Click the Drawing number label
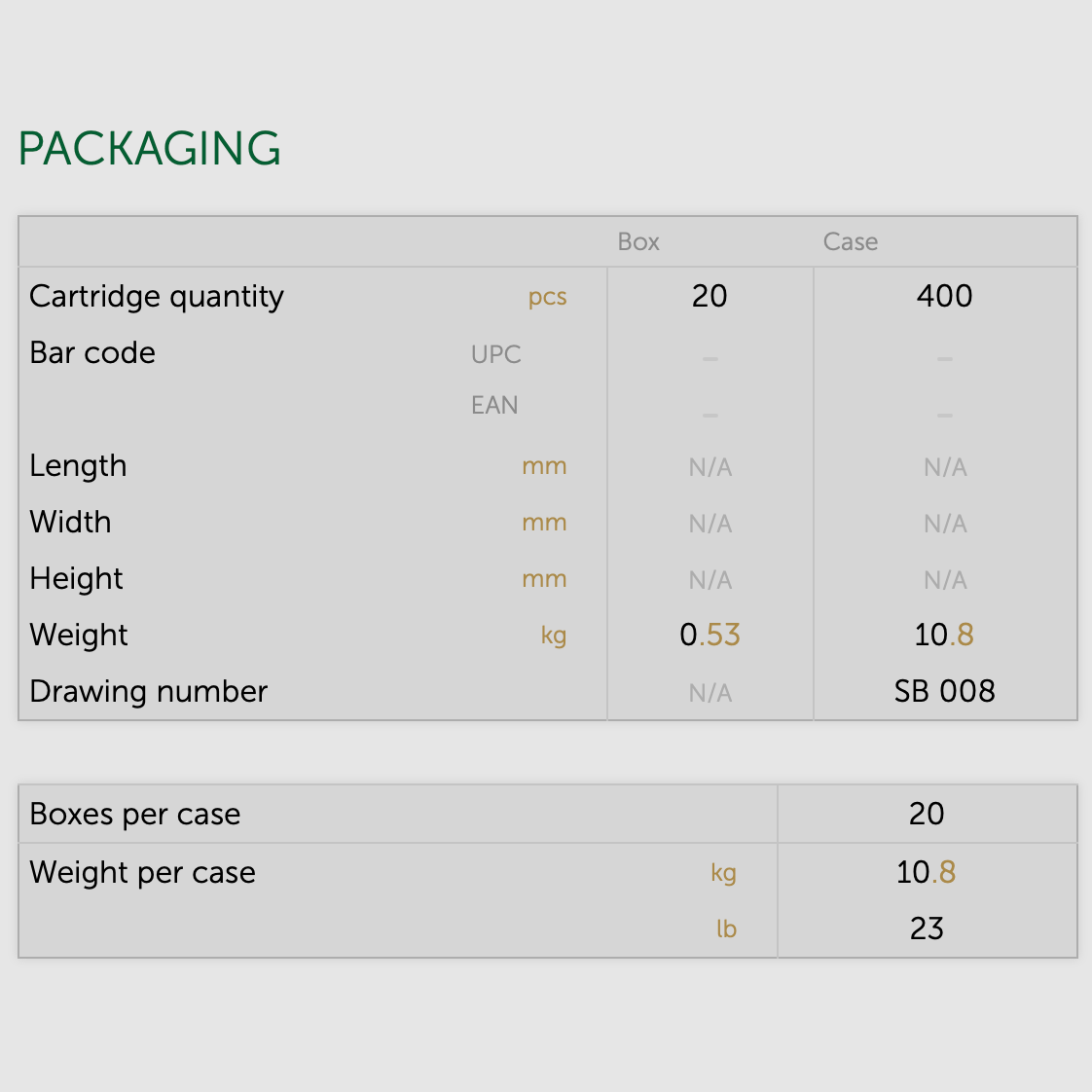Viewport: 1092px width, 1092px height. tap(148, 691)
